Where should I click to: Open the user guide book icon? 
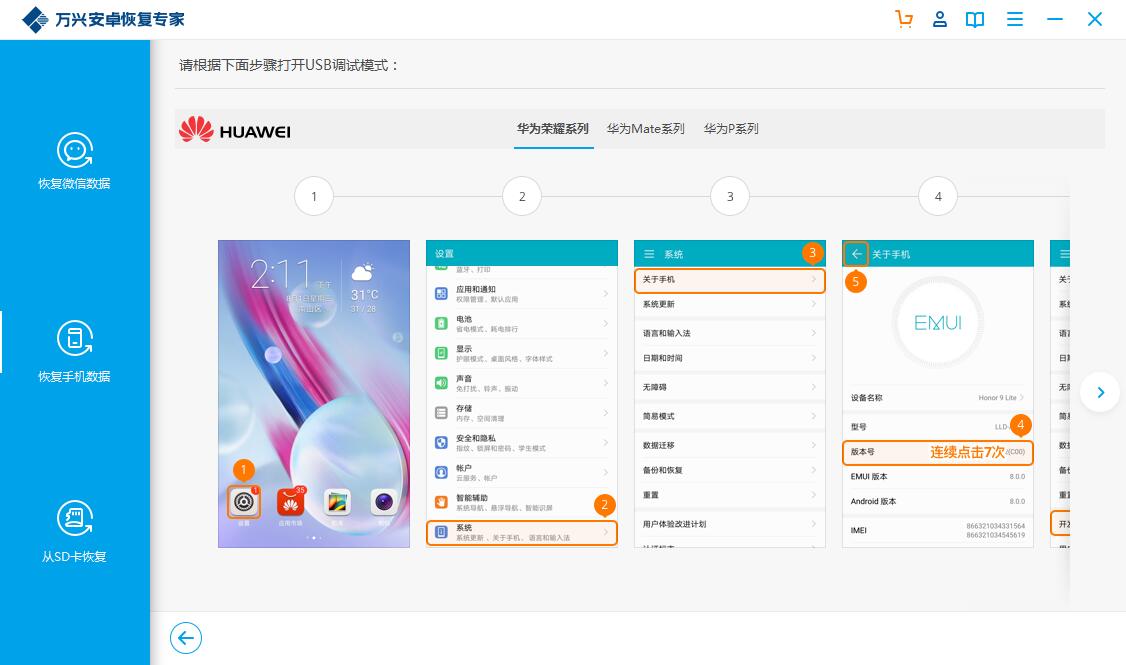(x=975, y=19)
